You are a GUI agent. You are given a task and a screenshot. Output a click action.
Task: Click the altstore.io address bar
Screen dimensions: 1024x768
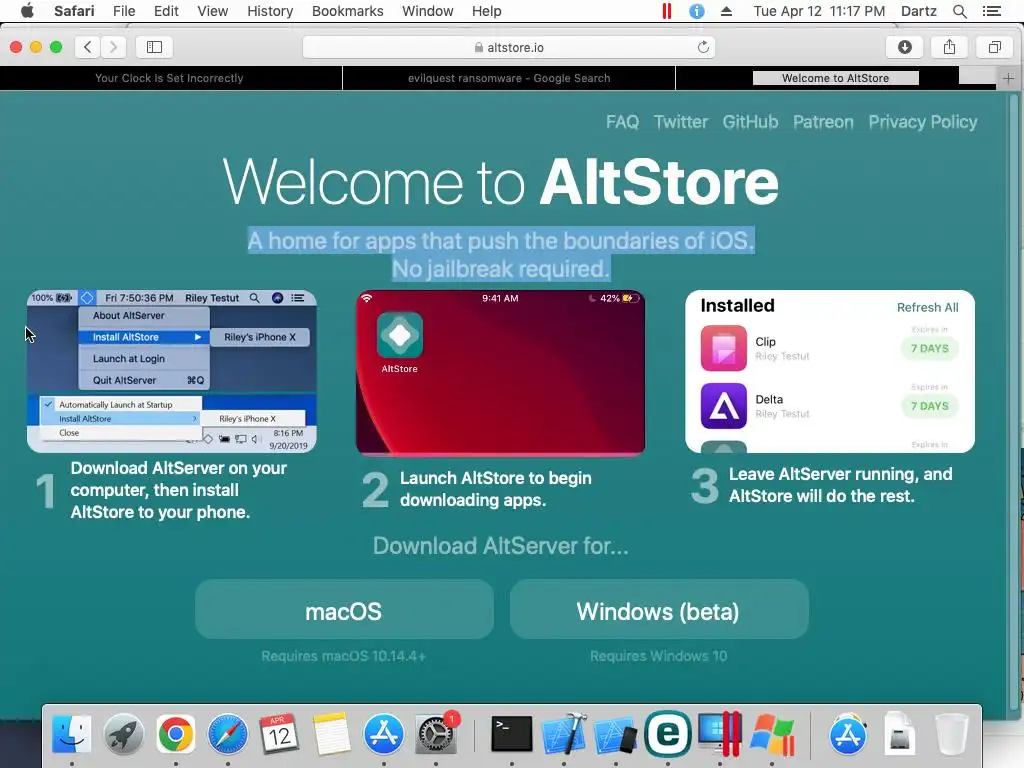(x=509, y=47)
